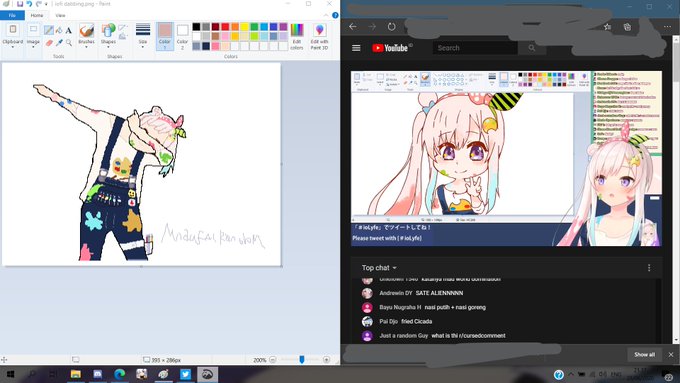Close the browser downloads bar

point(671,354)
